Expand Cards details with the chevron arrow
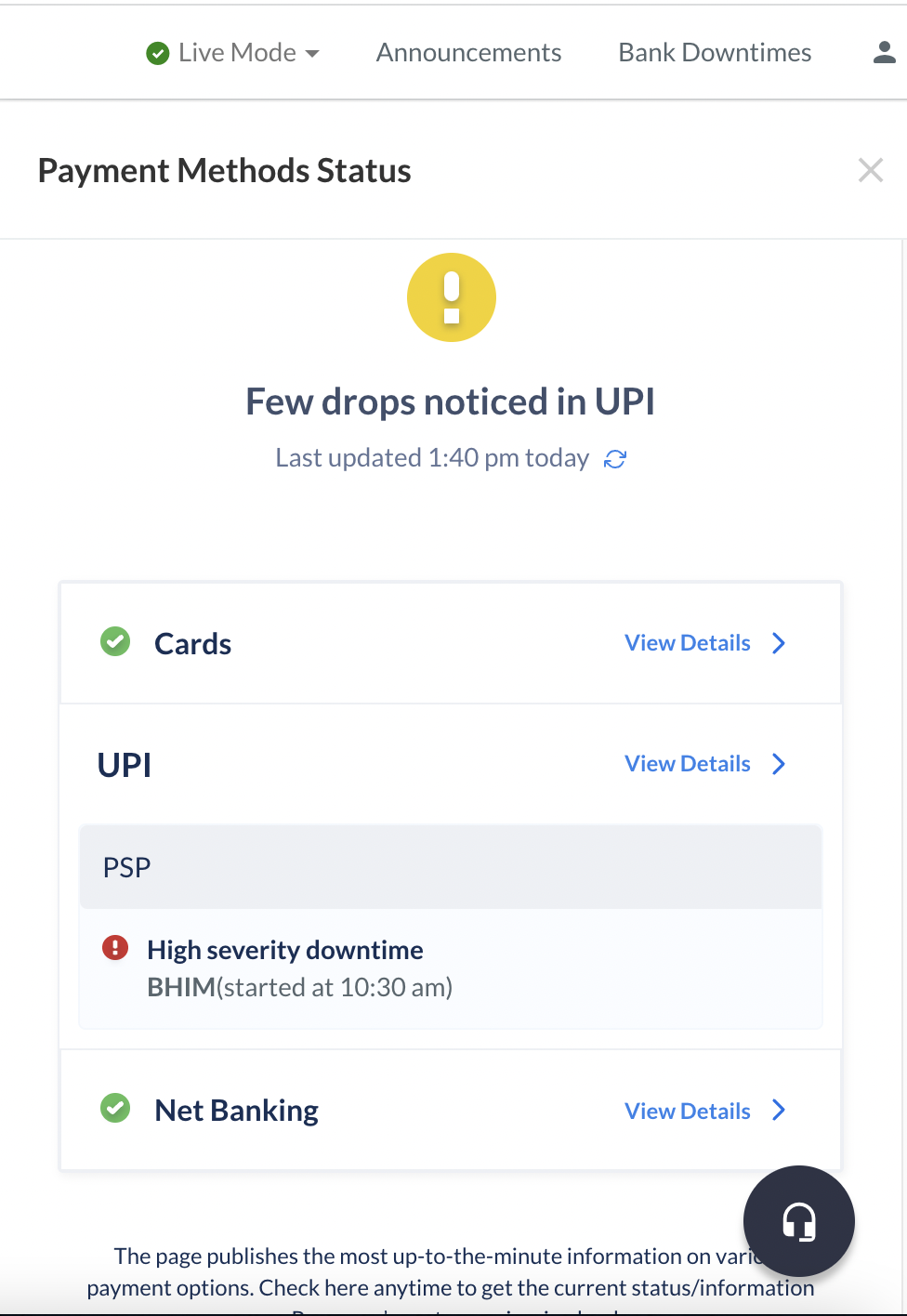Viewport: 907px width, 1316px height. click(779, 643)
